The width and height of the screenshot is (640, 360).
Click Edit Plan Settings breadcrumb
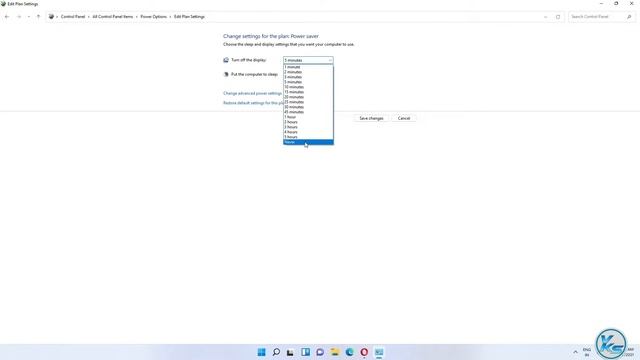[x=189, y=17]
